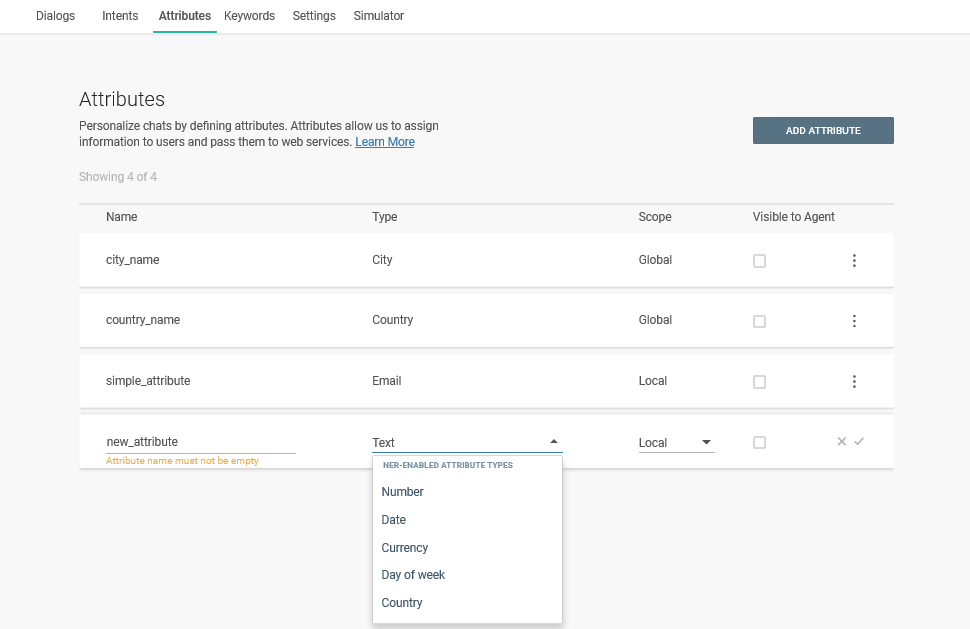This screenshot has width=970, height=629.
Task: Select Day of week type option
Action: (x=413, y=575)
